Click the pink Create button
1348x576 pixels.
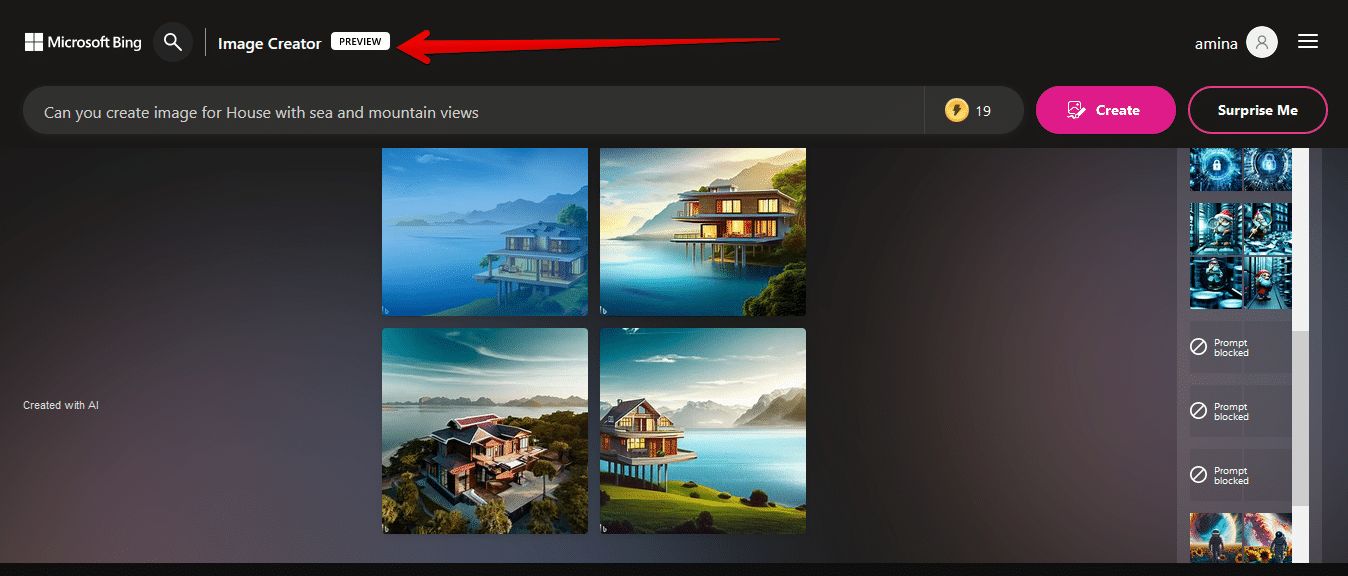[1106, 110]
